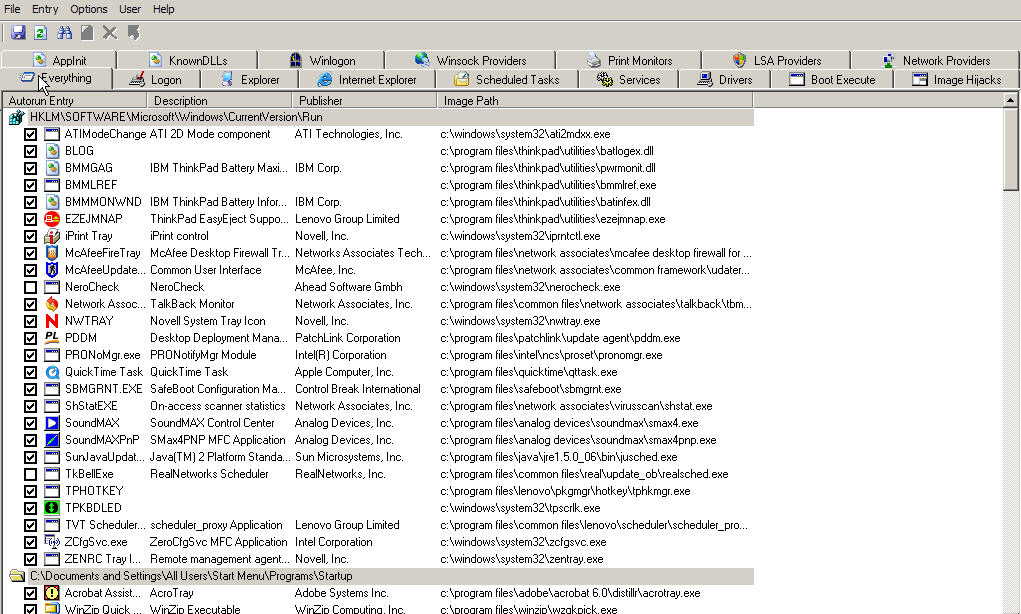Open the File menu

12,9
